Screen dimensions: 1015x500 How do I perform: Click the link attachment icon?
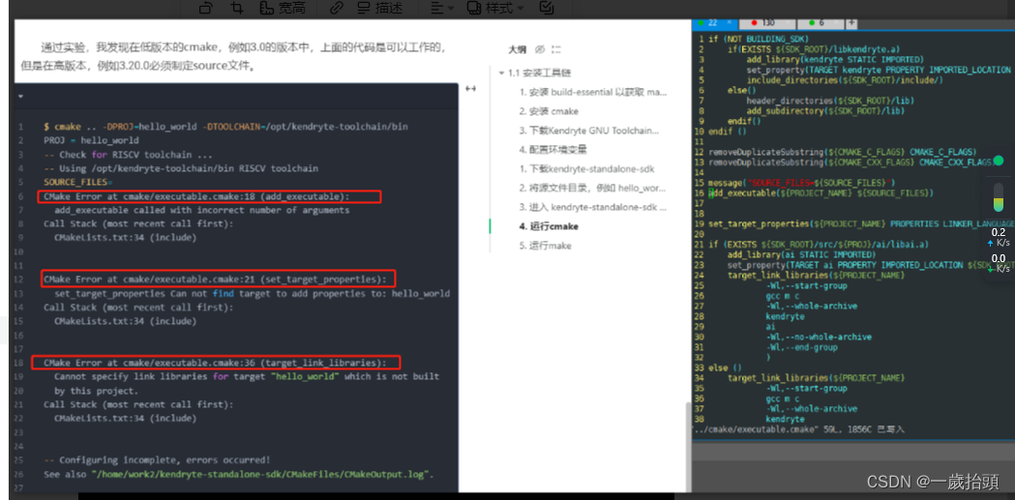[x=336, y=8]
